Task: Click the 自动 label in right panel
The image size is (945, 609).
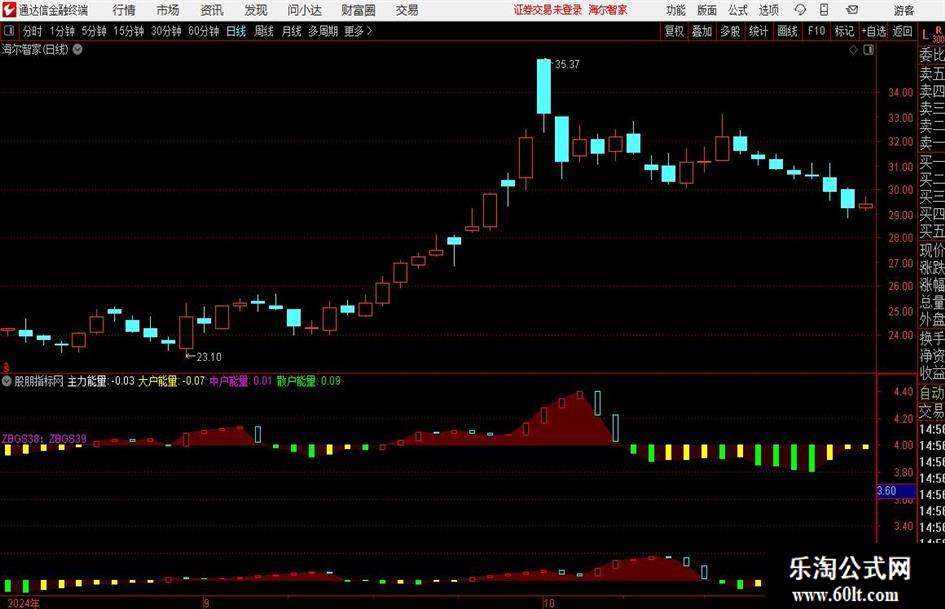Action: (932, 394)
